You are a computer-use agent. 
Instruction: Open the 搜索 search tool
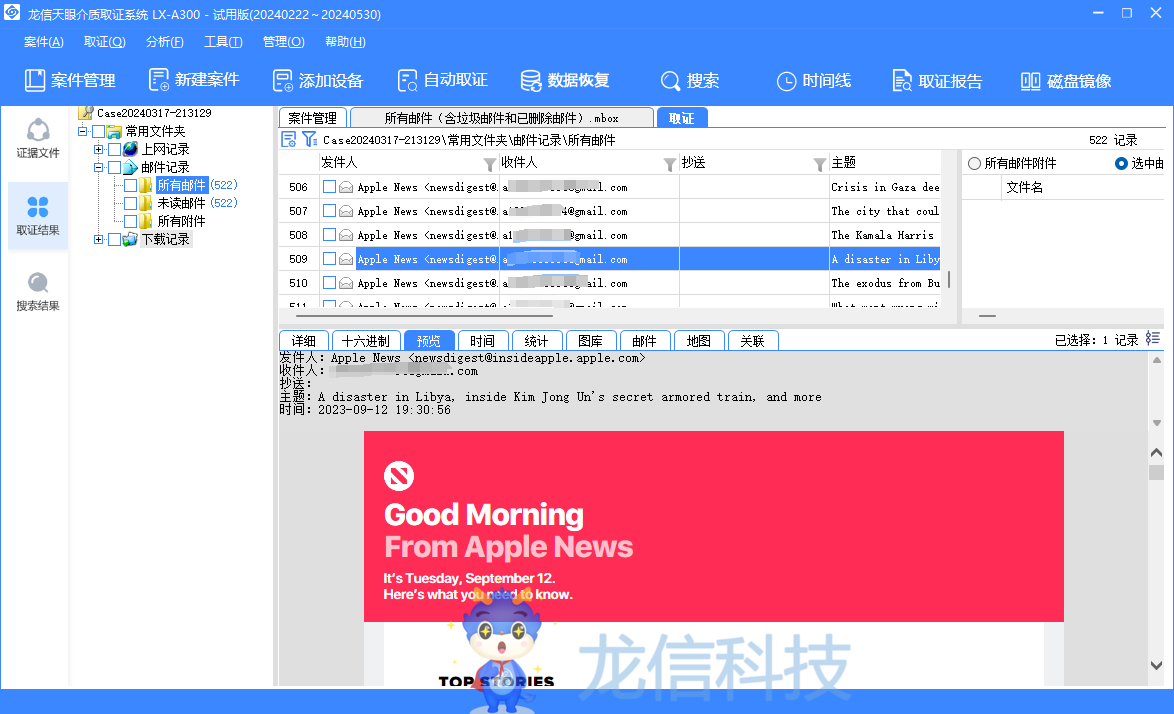(x=690, y=81)
